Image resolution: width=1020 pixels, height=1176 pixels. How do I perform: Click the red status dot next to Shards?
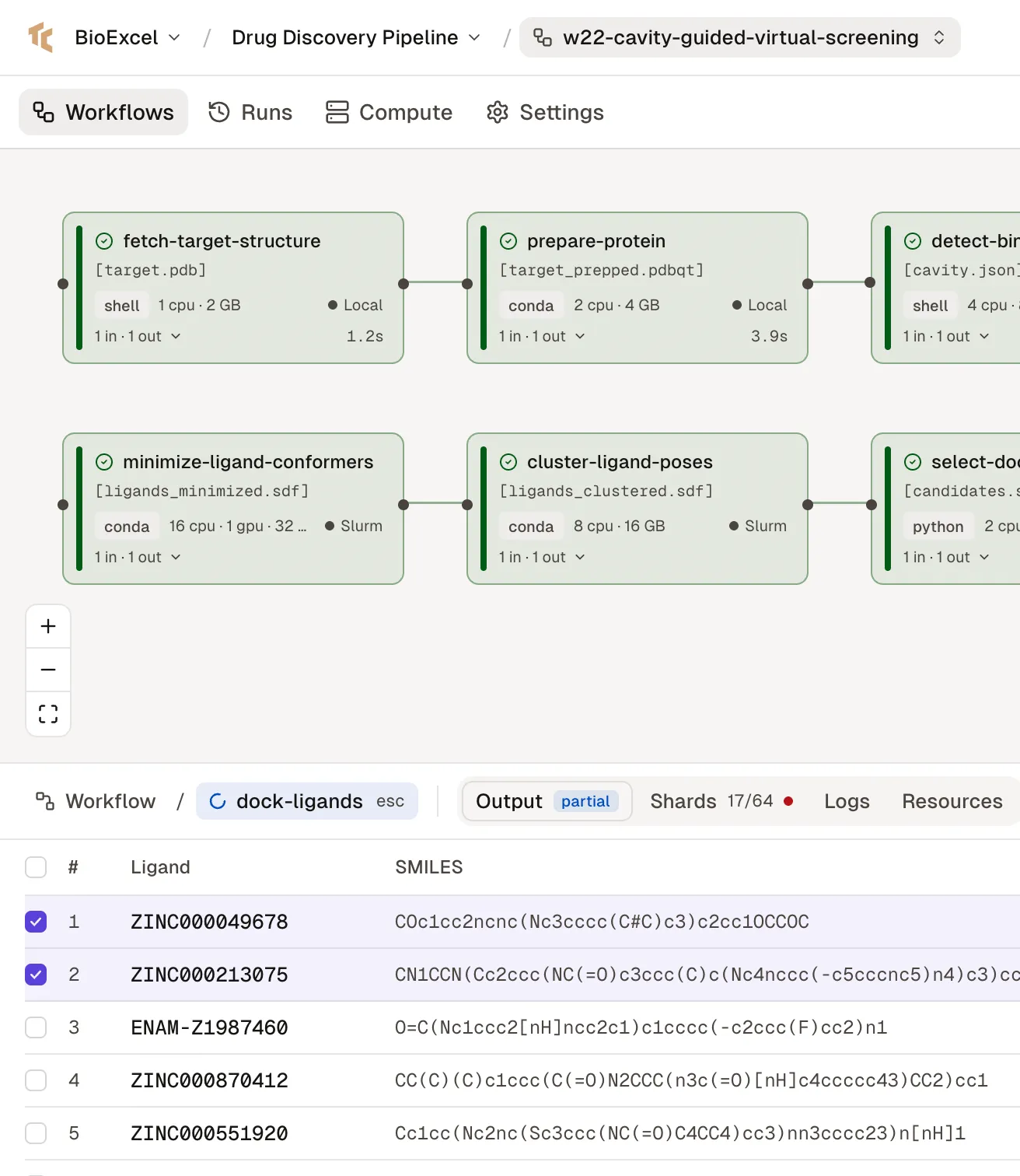point(788,801)
